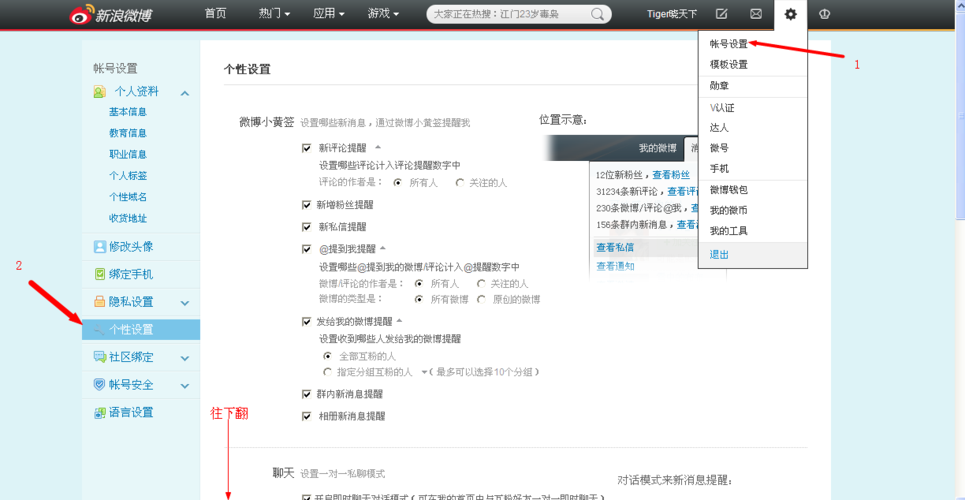Collapse the 新评论提醒 options arrow
Viewport: 965px width, 500px height.
coord(378,147)
